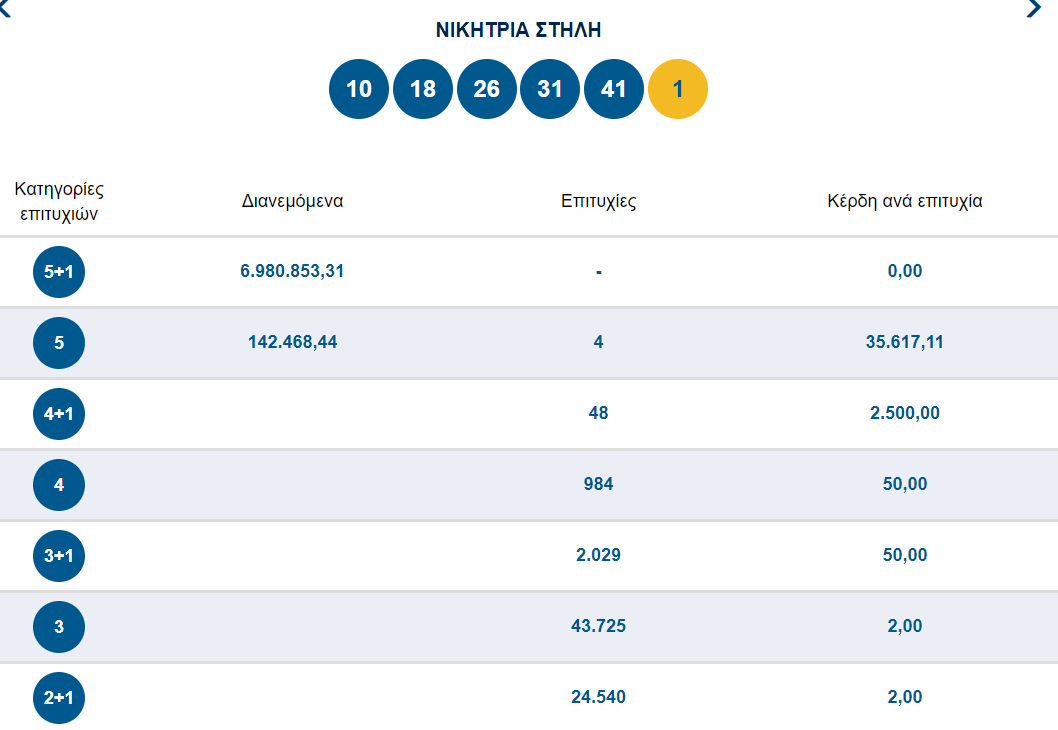
Task: Select the 2+1 category badge
Action: (x=59, y=698)
